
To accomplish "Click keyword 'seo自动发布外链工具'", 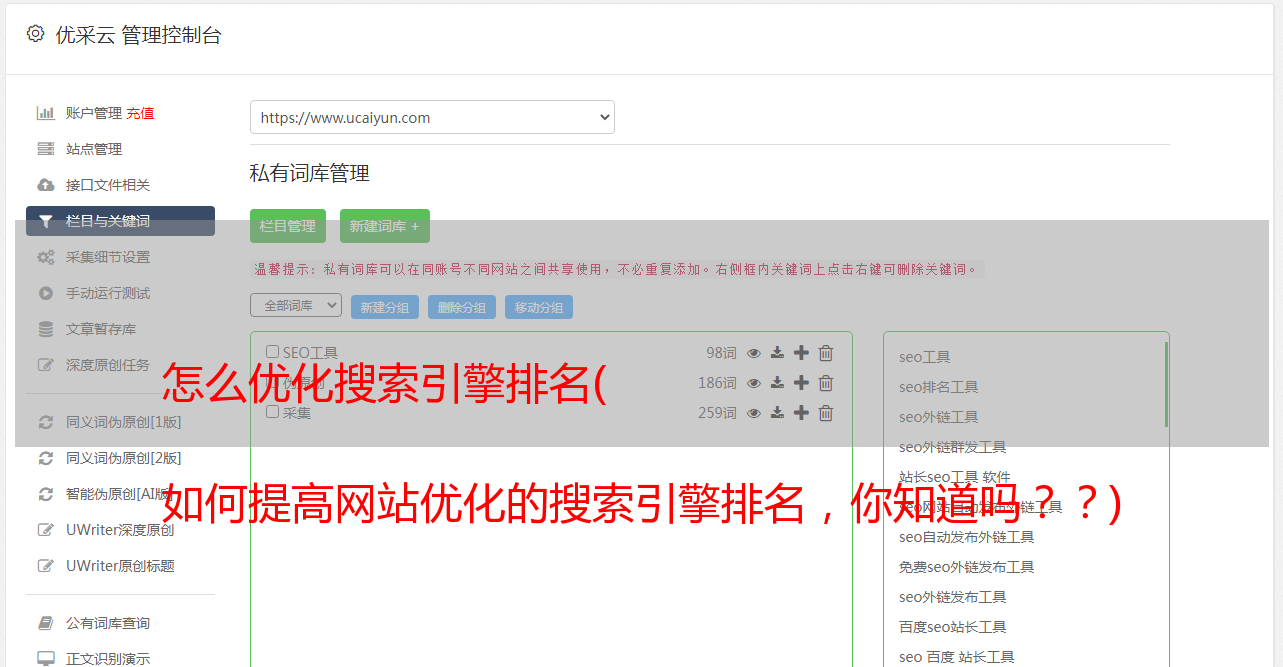I will [x=966, y=537].
